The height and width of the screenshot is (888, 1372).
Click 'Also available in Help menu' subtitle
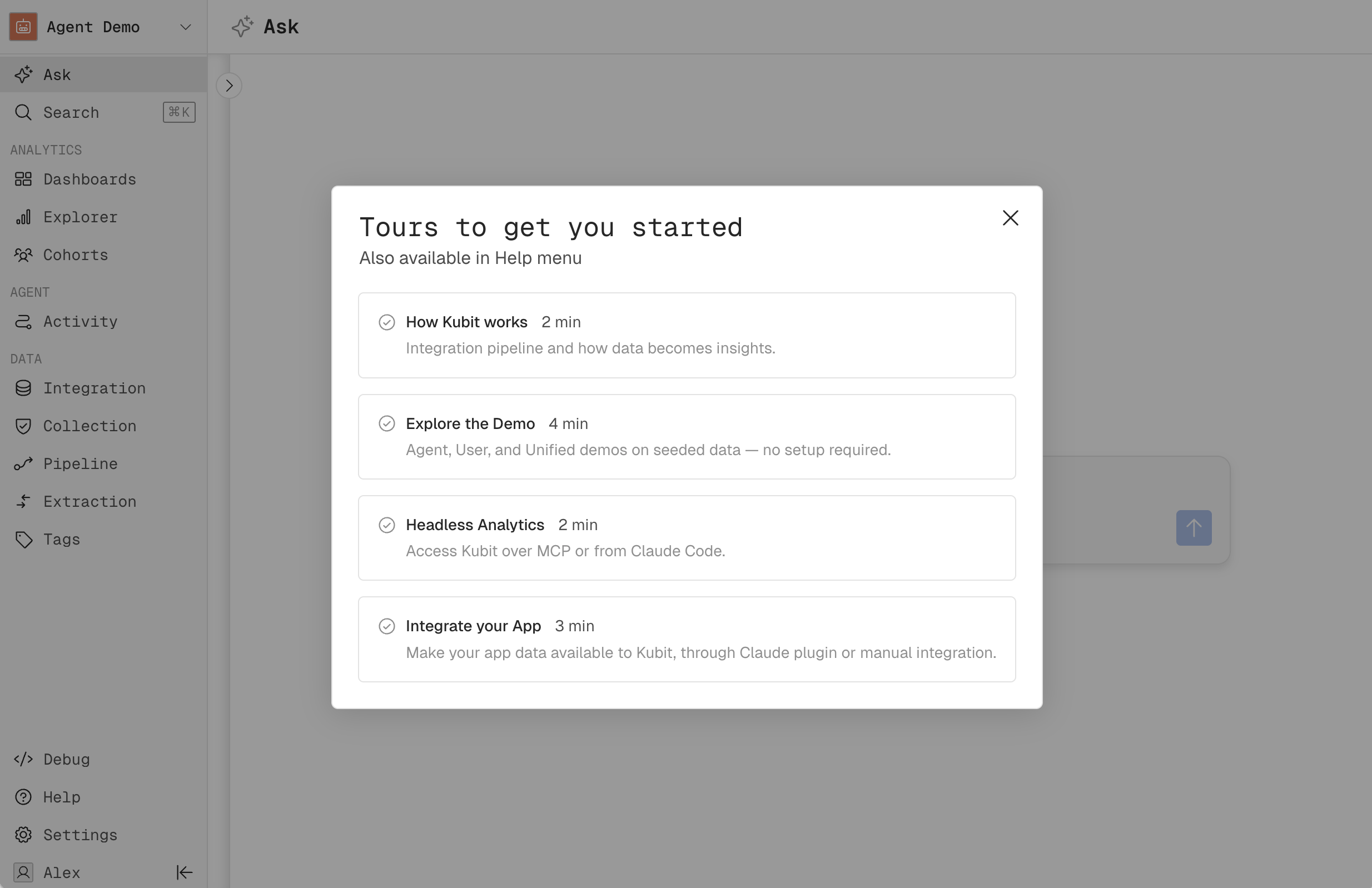tap(470, 258)
